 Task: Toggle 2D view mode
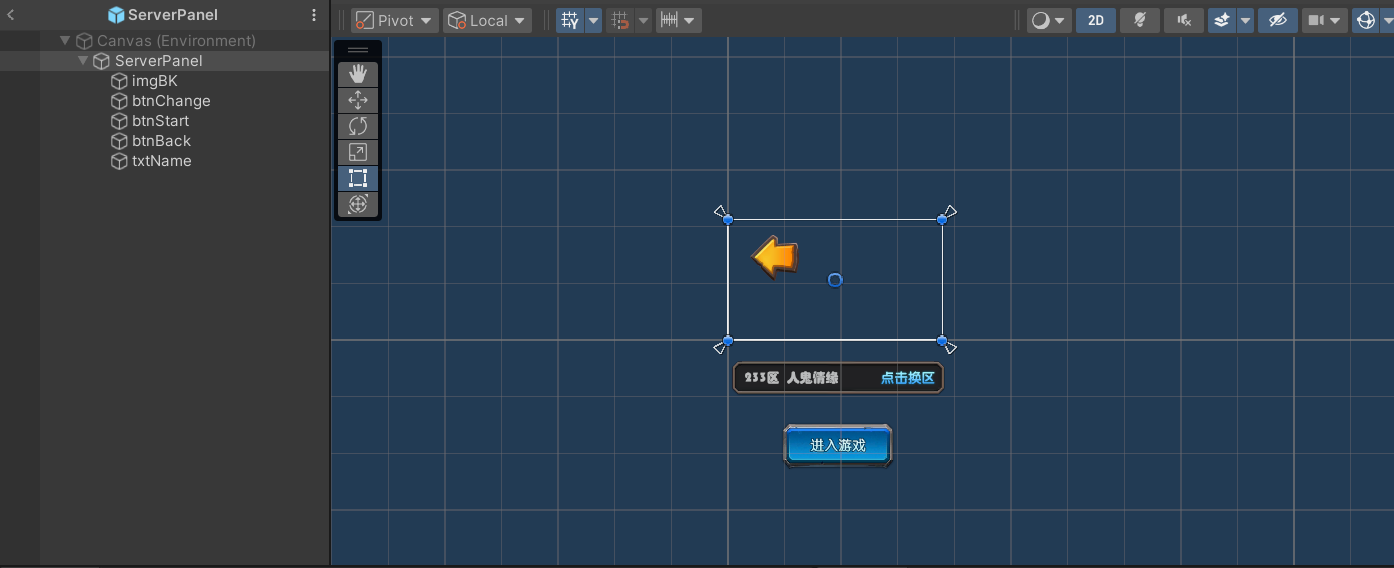pyautogui.click(x=1096, y=20)
